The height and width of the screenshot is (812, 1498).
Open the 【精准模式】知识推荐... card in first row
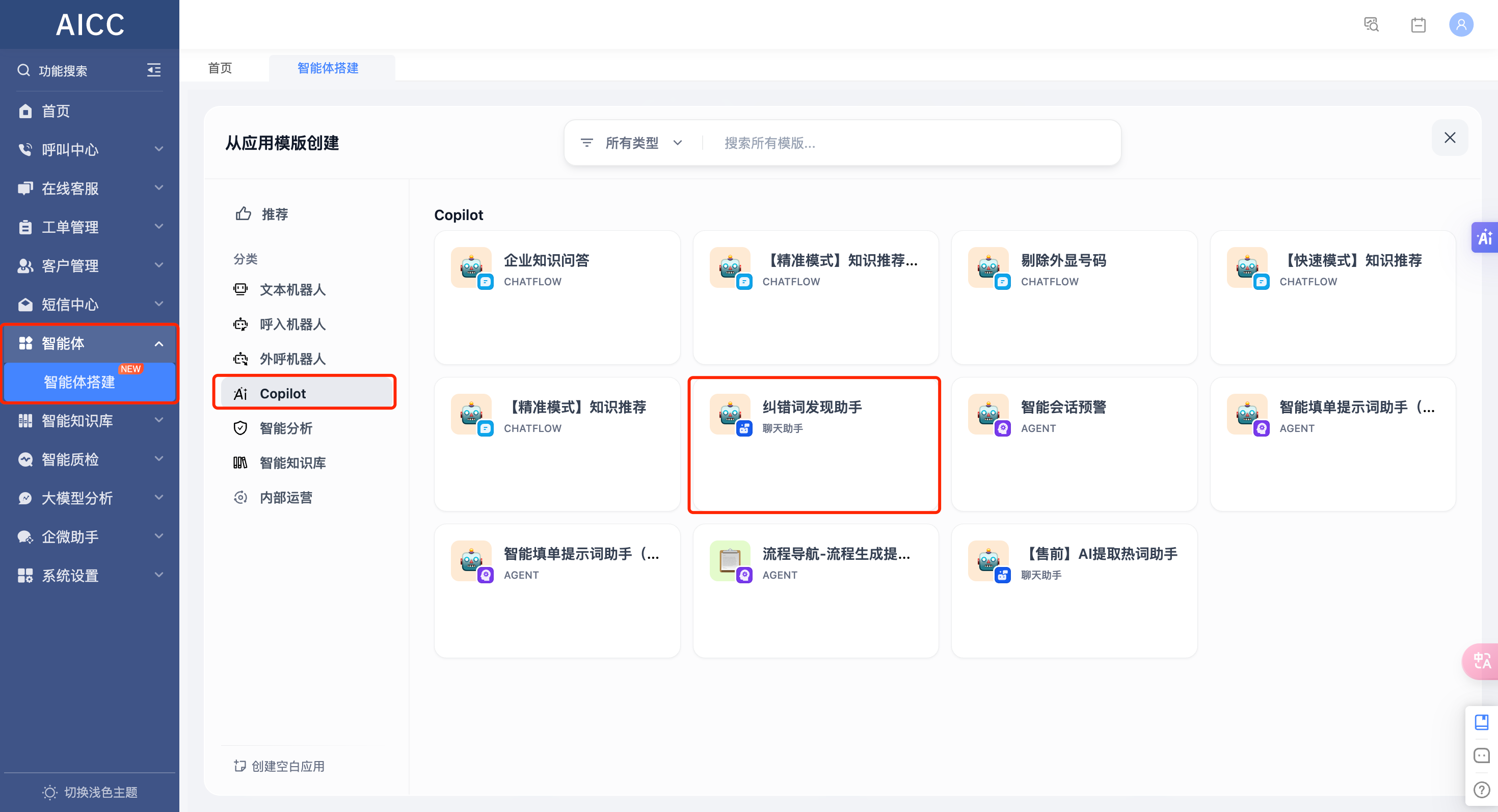(815, 297)
